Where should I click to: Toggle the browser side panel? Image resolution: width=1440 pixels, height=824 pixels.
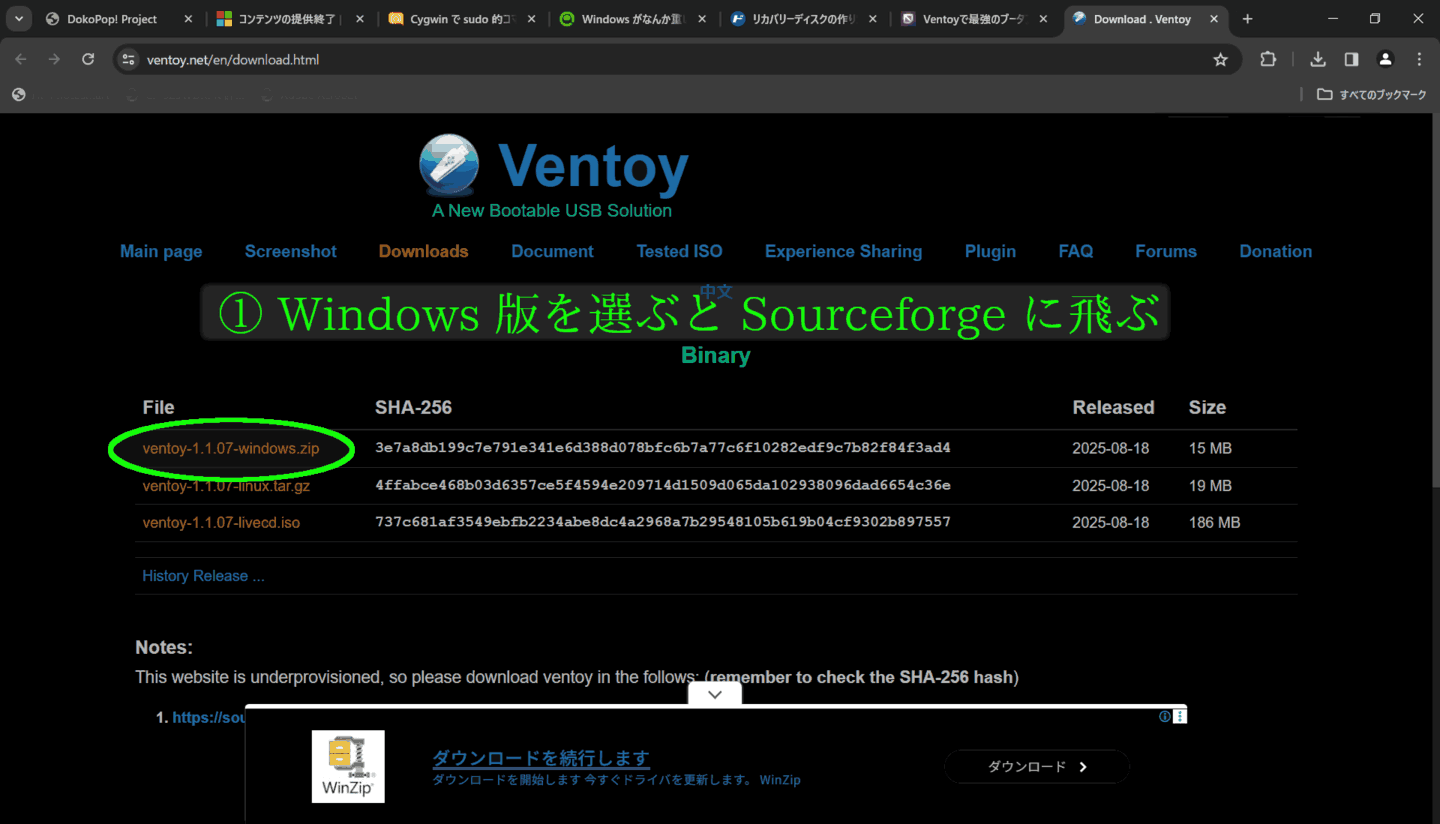(1351, 59)
